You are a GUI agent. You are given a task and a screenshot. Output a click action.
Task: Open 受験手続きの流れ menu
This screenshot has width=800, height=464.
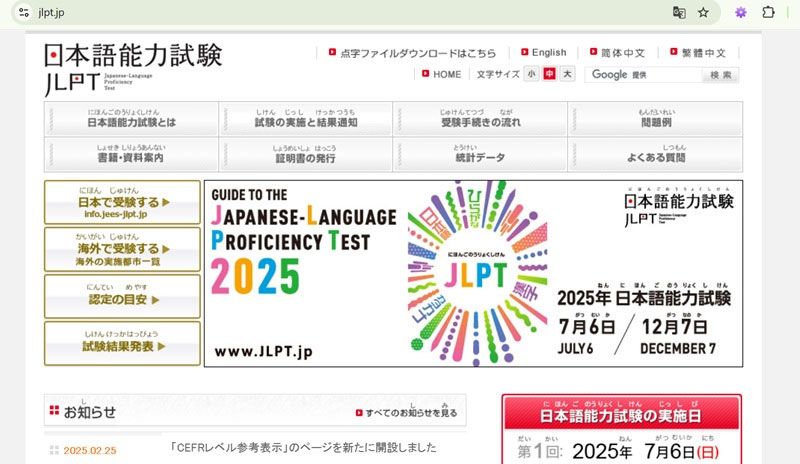480,118
